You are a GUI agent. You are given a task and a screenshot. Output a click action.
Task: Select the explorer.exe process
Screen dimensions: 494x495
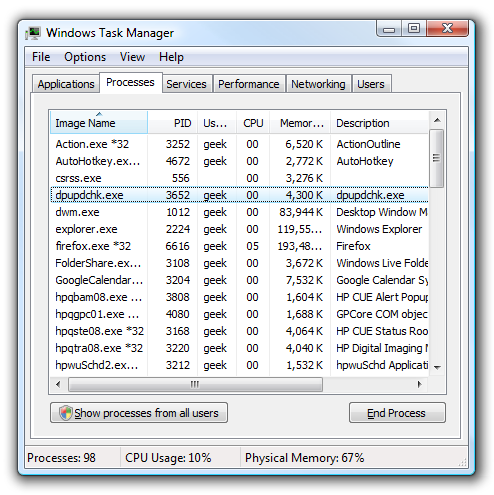pos(239,229)
